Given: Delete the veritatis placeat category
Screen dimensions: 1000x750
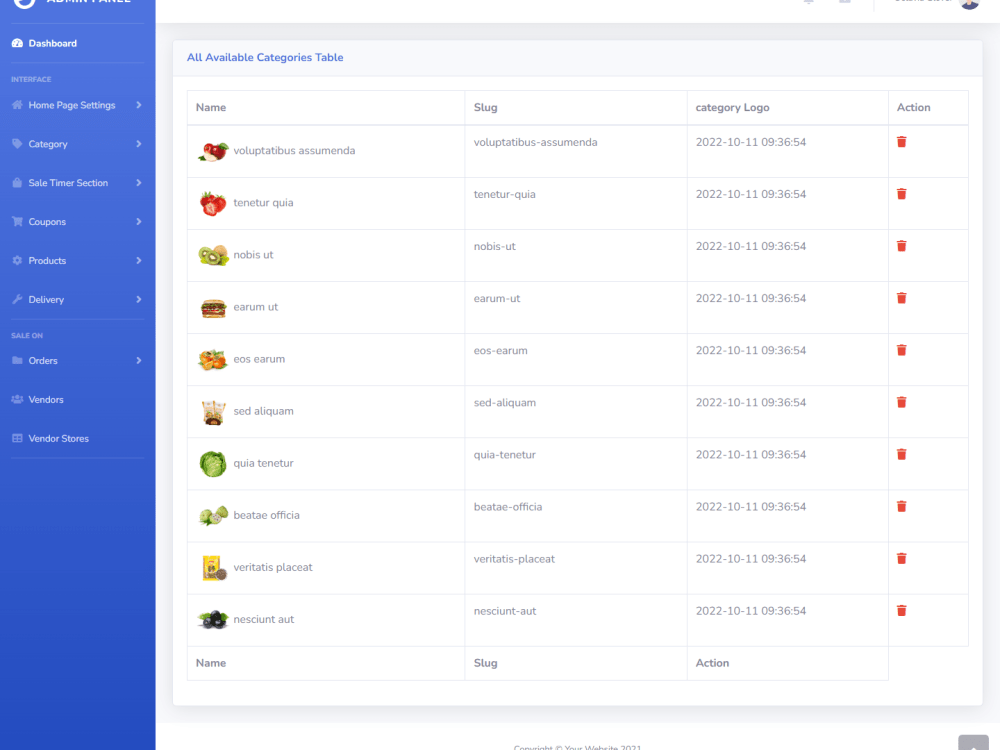Looking at the screenshot, I should pos(901,559).
